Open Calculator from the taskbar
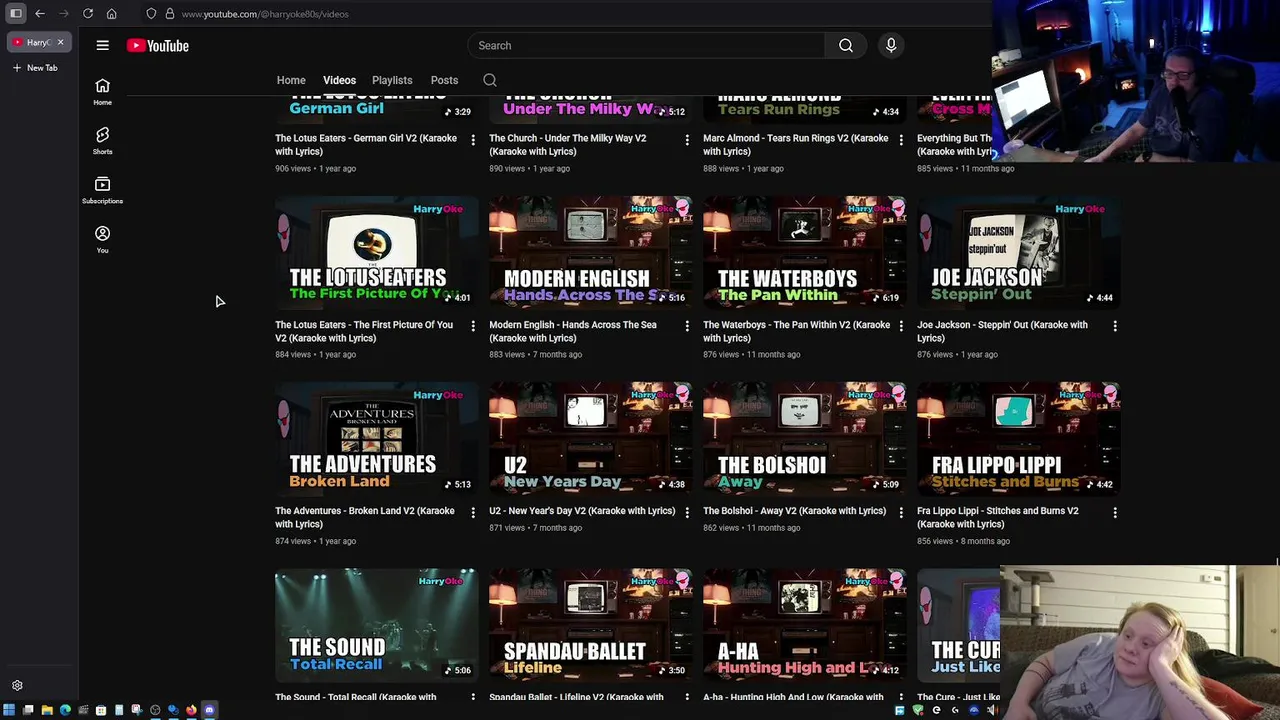This screenshot has height=720, width=1280. [119, 710]
